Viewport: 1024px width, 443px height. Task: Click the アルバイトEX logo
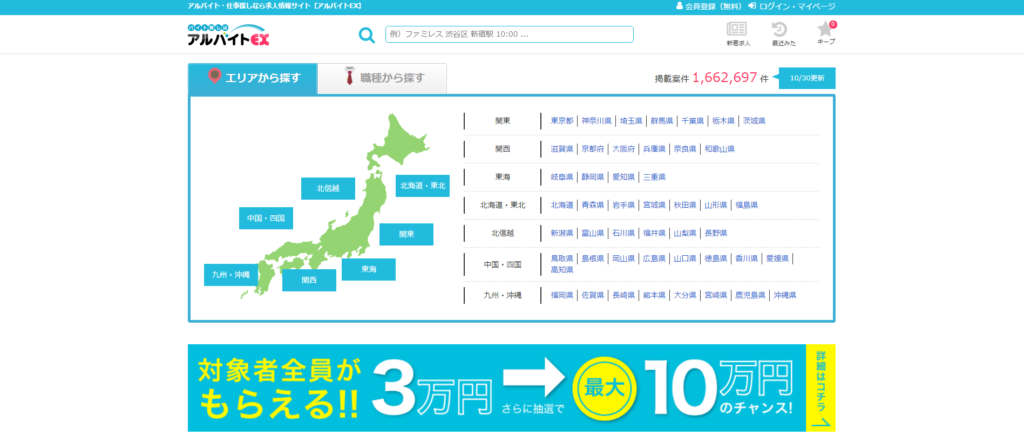click(228, 35)
